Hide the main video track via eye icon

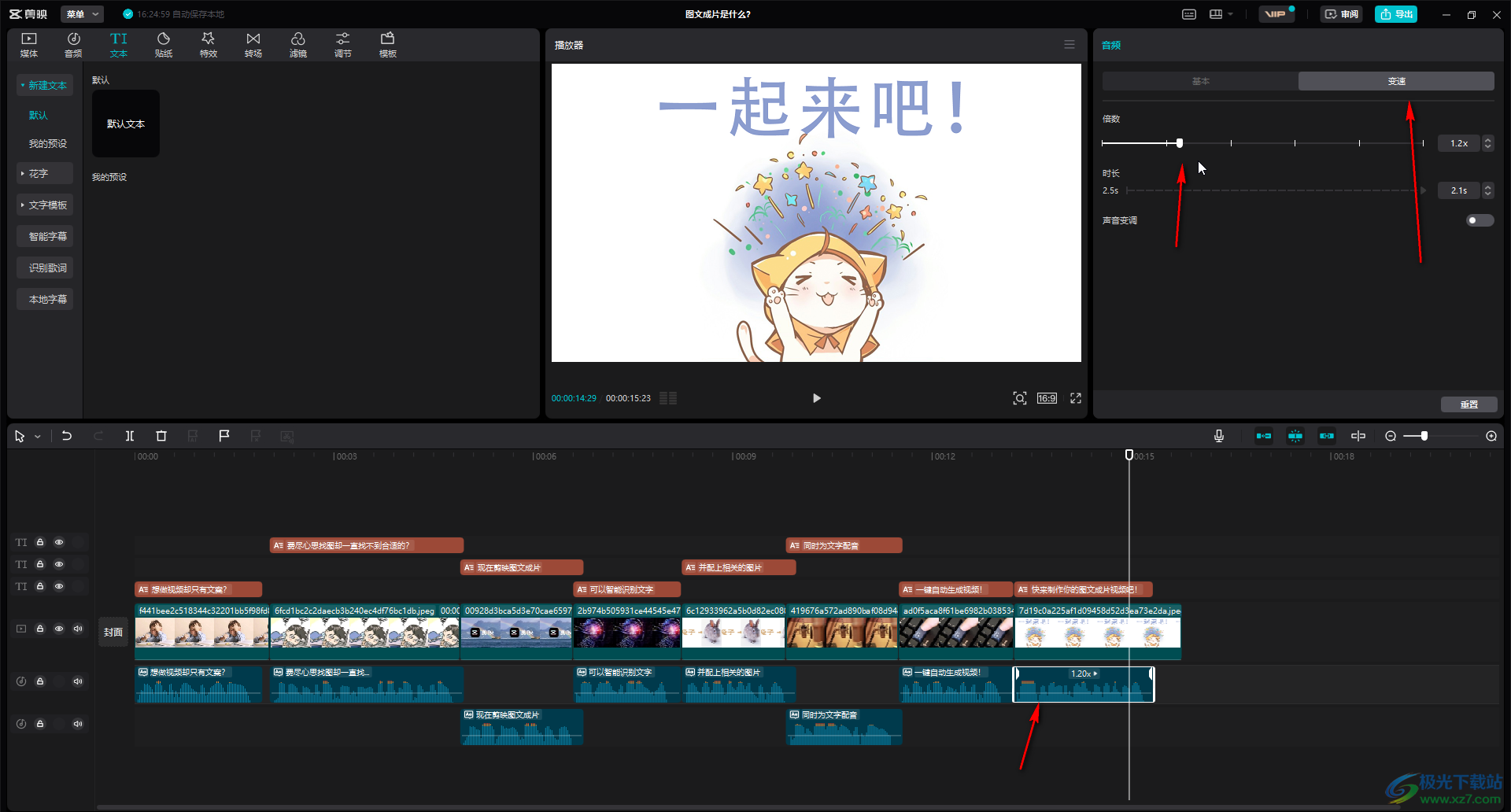[59, 629]
